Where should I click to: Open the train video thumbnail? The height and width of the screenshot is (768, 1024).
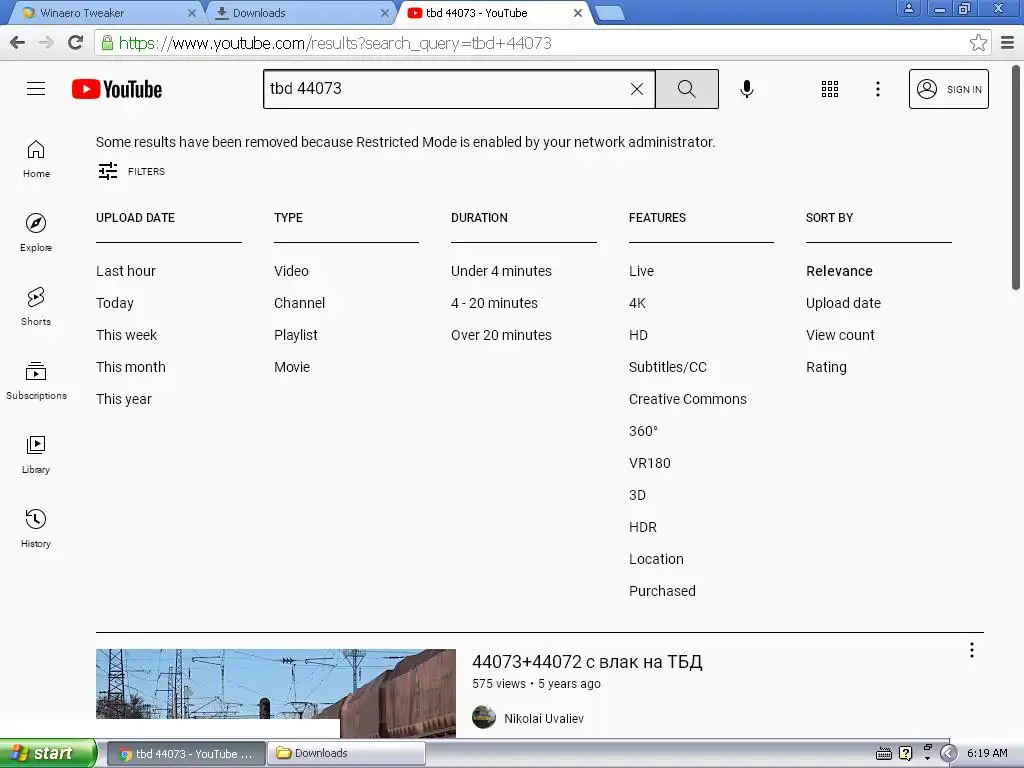point(276,693)
